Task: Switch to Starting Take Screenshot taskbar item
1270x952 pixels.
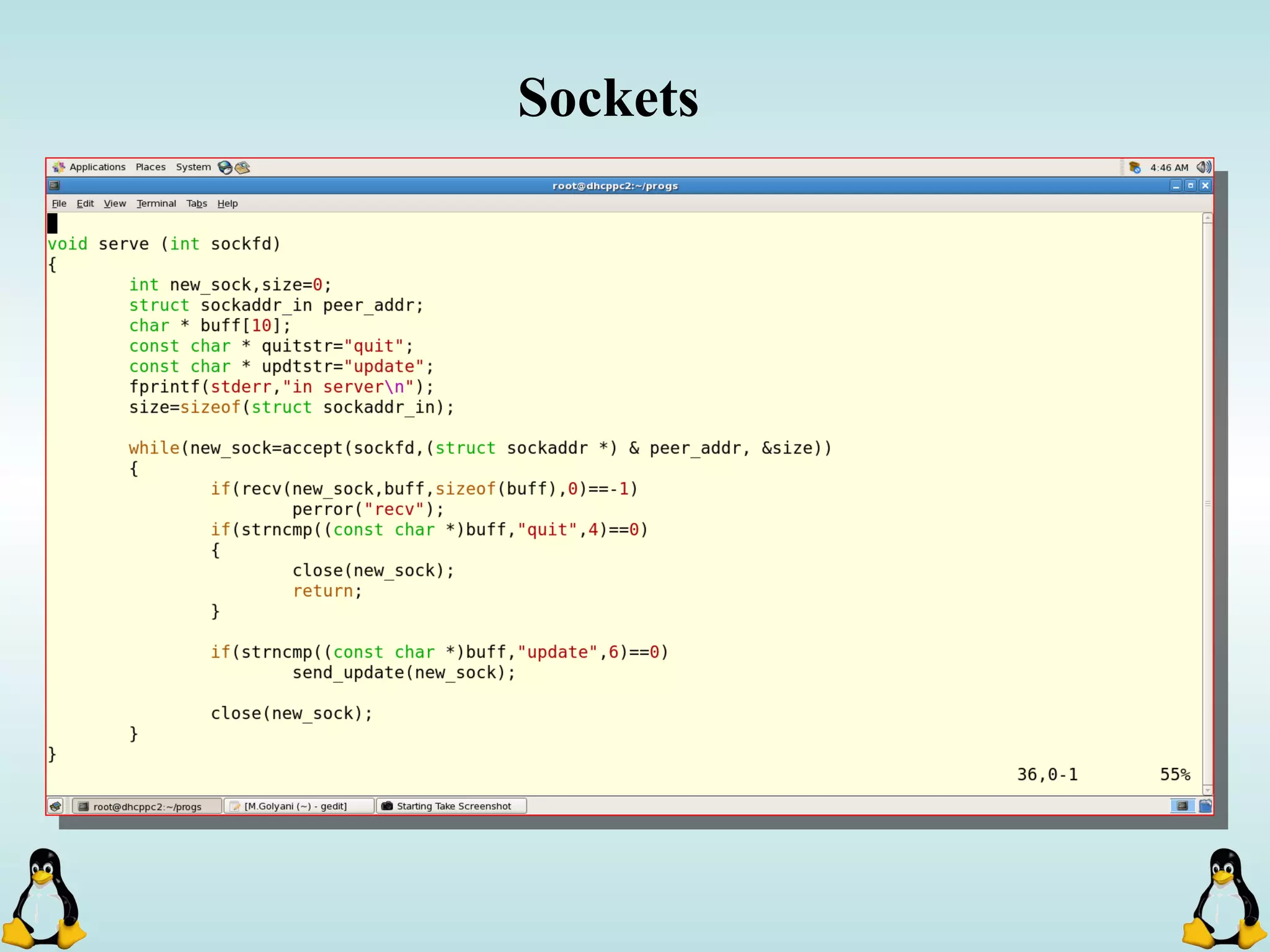Action: 451,806
